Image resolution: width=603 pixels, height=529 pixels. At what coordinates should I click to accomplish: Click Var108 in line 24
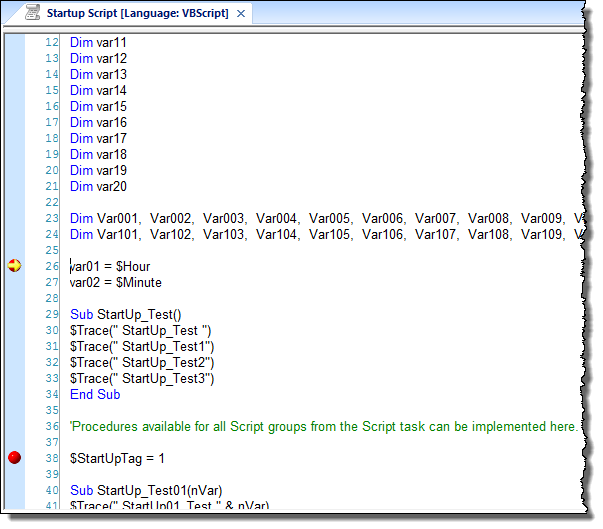click(488, 235)
